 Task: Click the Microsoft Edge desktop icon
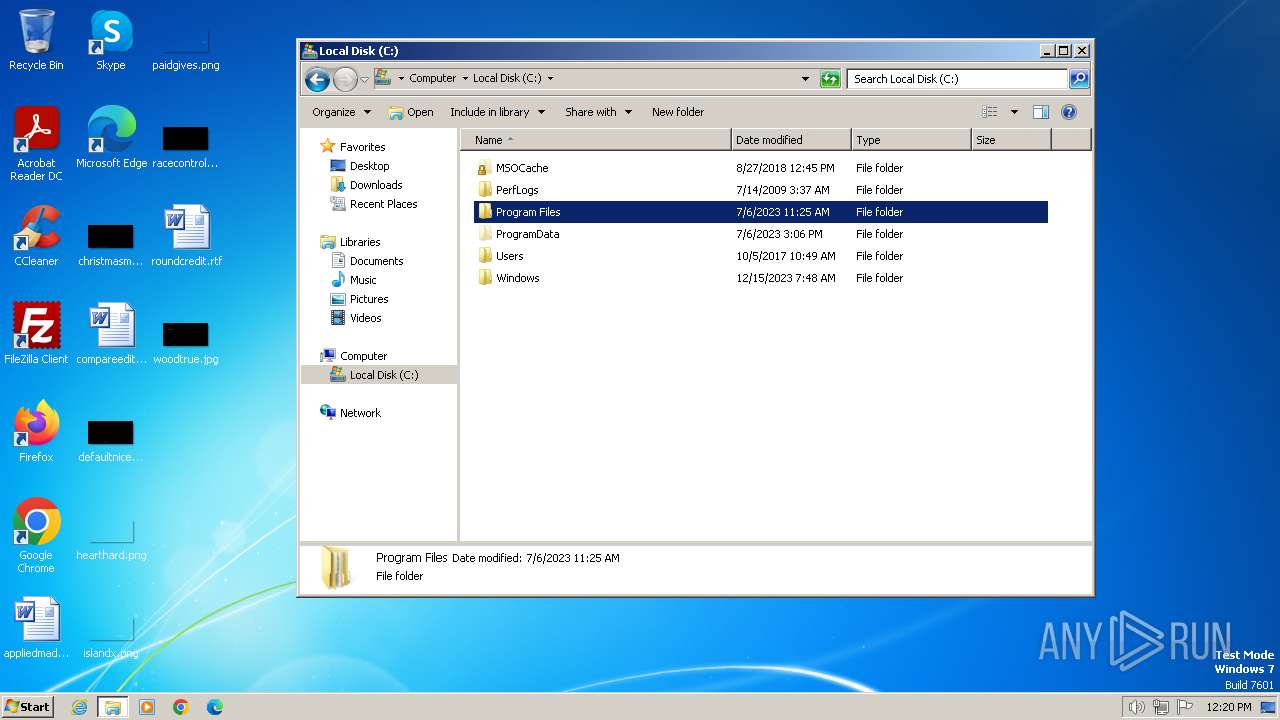111,137
